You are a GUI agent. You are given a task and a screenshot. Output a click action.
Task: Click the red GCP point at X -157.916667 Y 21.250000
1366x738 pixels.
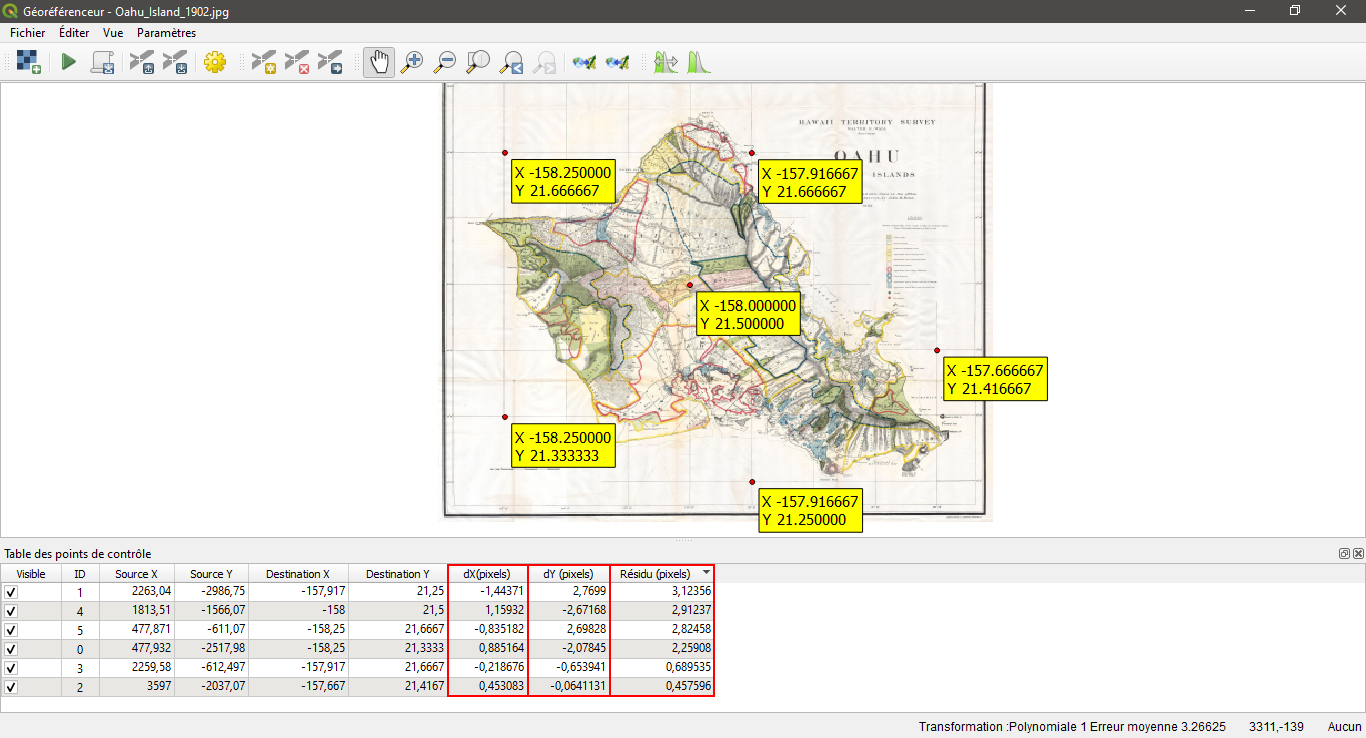[751, 482]
